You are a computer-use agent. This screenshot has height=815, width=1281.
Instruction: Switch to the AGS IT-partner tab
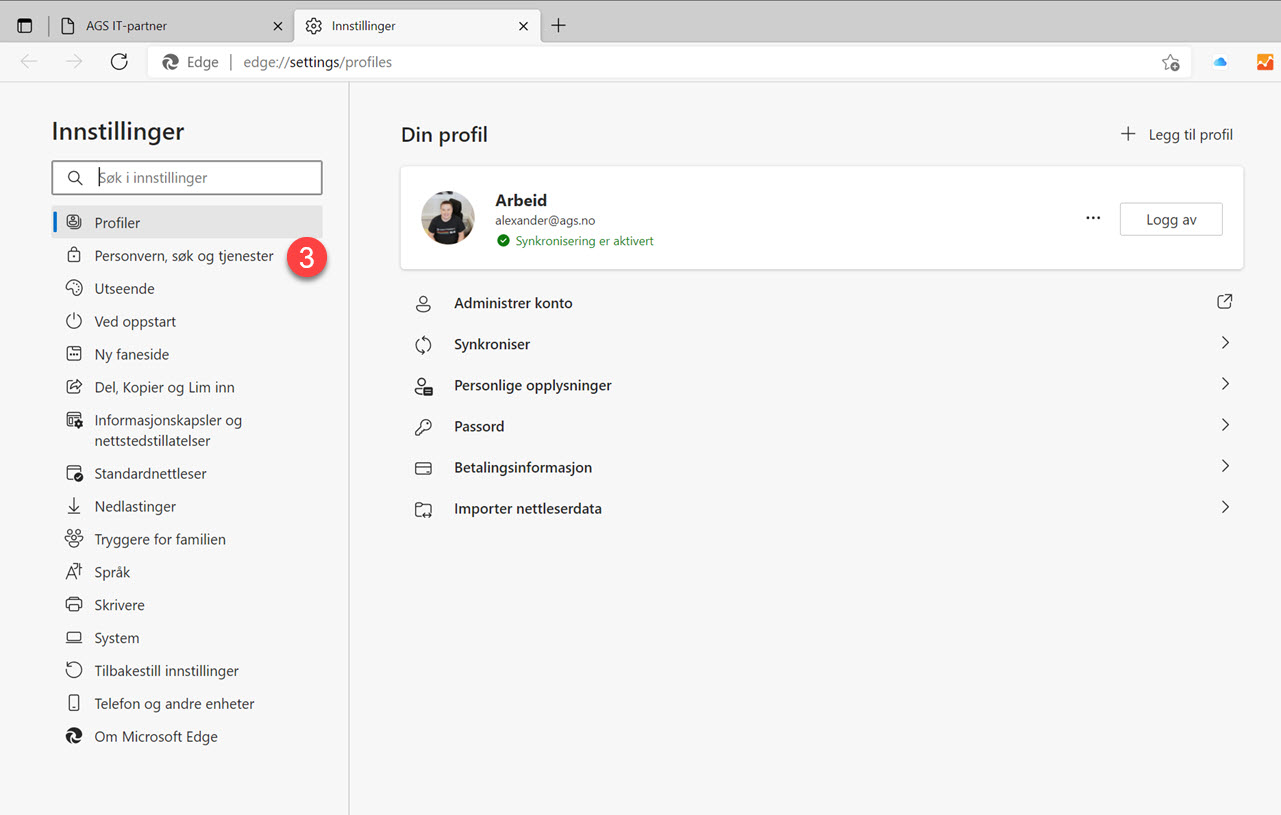click(172, 26)
